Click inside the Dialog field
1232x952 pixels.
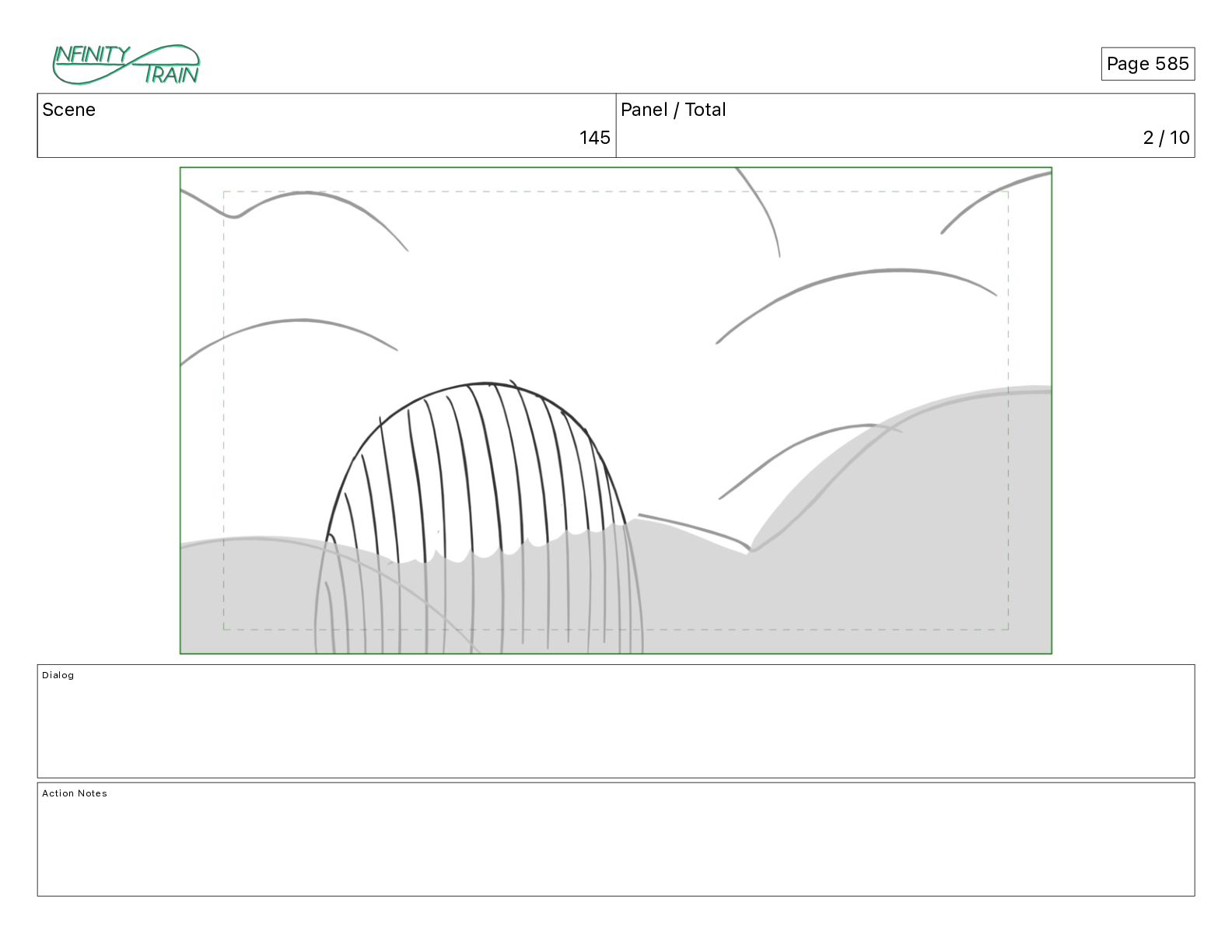[616, 721]
